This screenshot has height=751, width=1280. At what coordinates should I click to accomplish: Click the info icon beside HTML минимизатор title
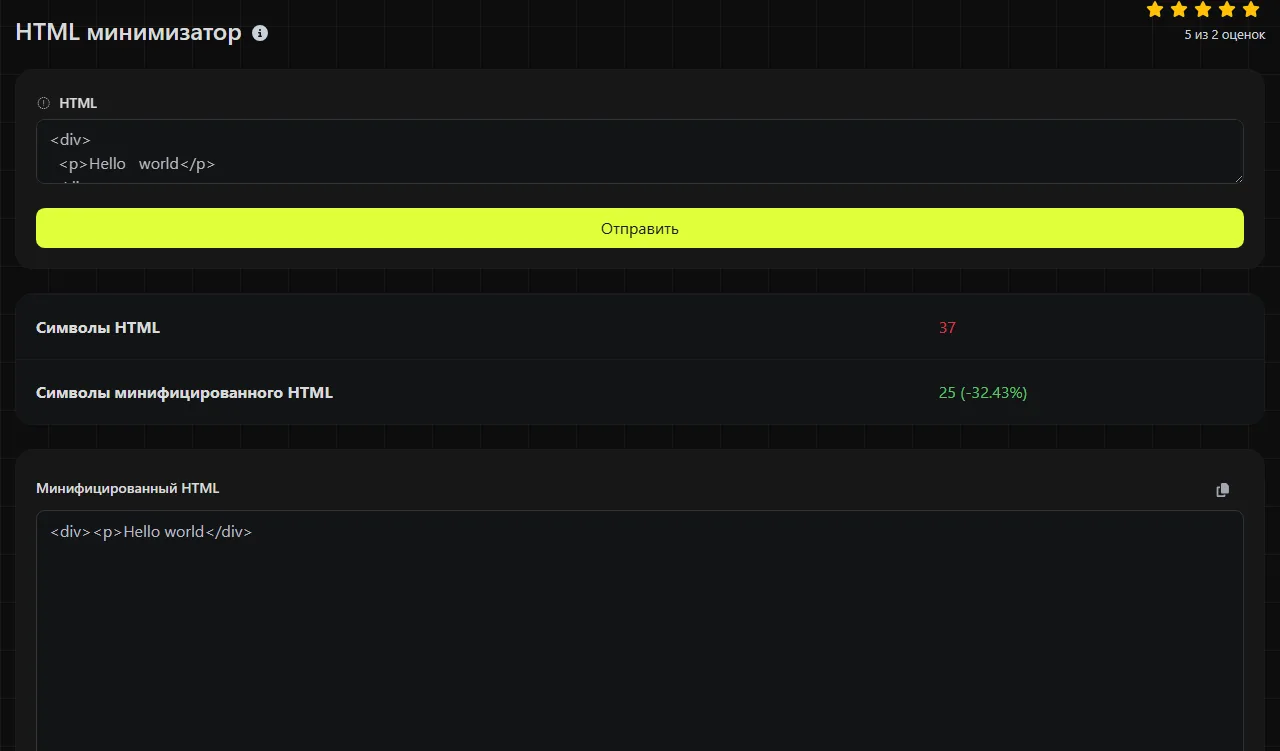260,33
